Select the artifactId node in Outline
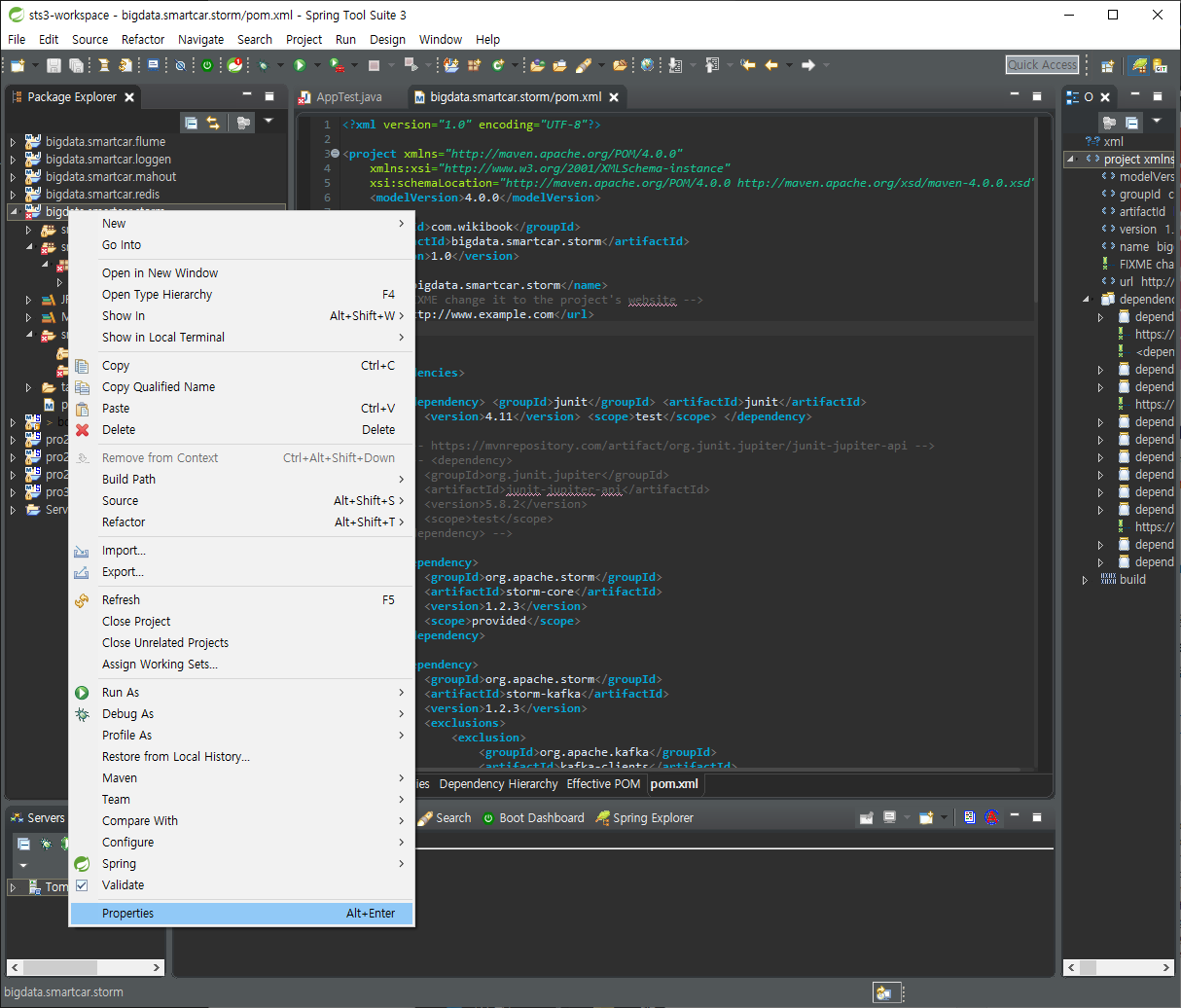This screenshot has height=1008, width=1181. pyautogui.click(x=1142, y=212)
